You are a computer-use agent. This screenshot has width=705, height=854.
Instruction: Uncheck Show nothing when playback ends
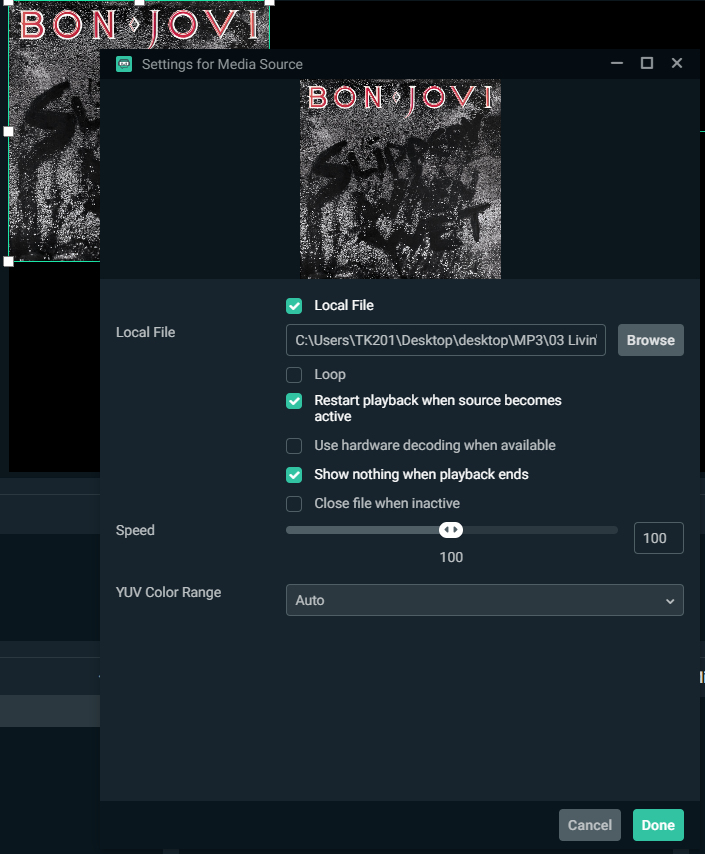(294, 475)
